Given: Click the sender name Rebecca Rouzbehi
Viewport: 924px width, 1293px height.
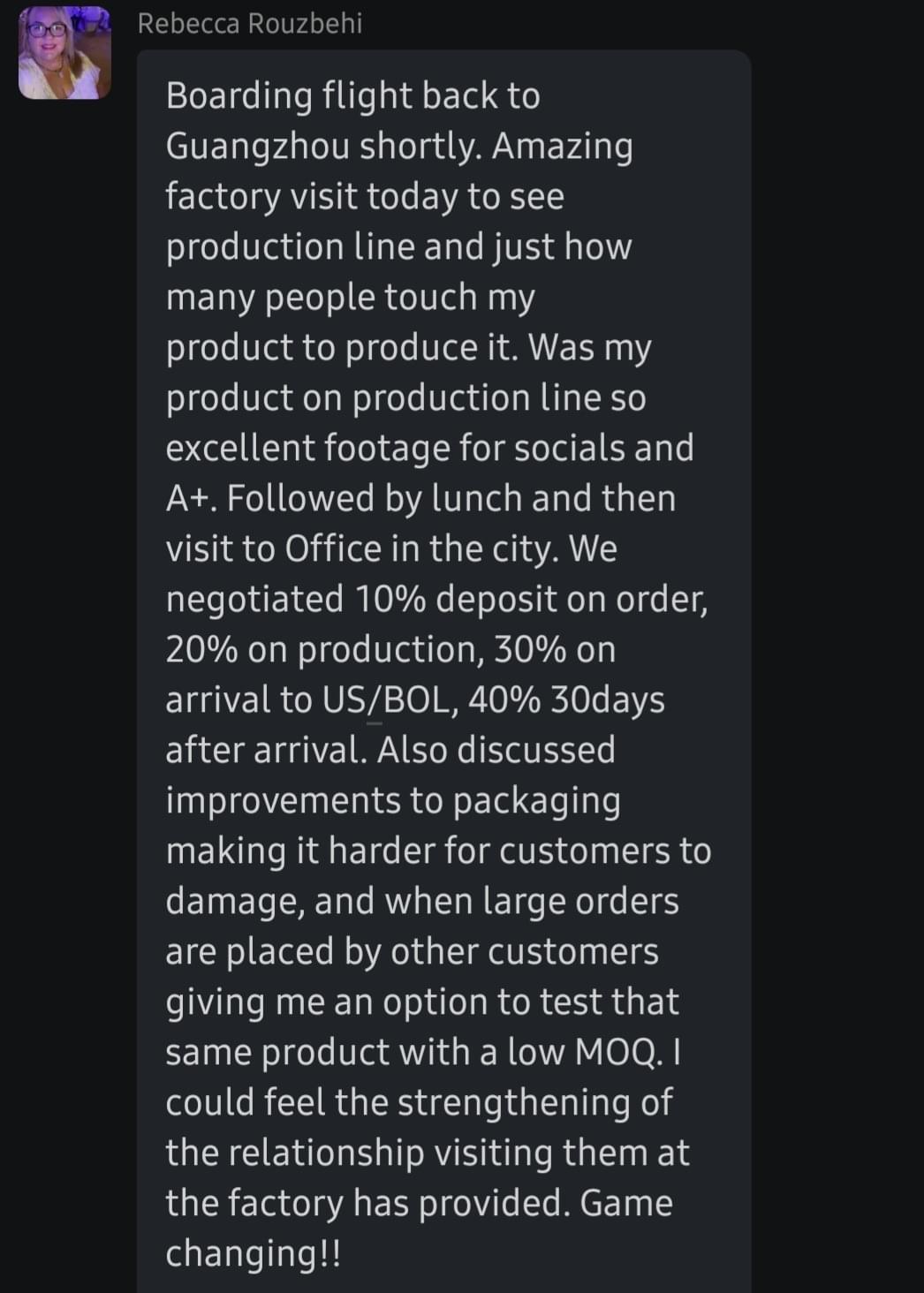Looking at the screenshot, I should coord(250,24).
